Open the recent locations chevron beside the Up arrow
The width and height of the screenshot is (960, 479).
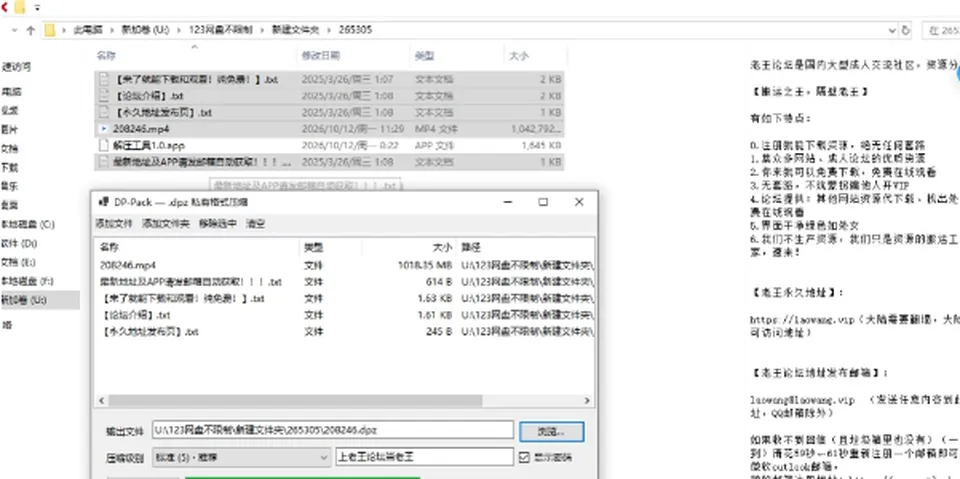tap(14, 30)
